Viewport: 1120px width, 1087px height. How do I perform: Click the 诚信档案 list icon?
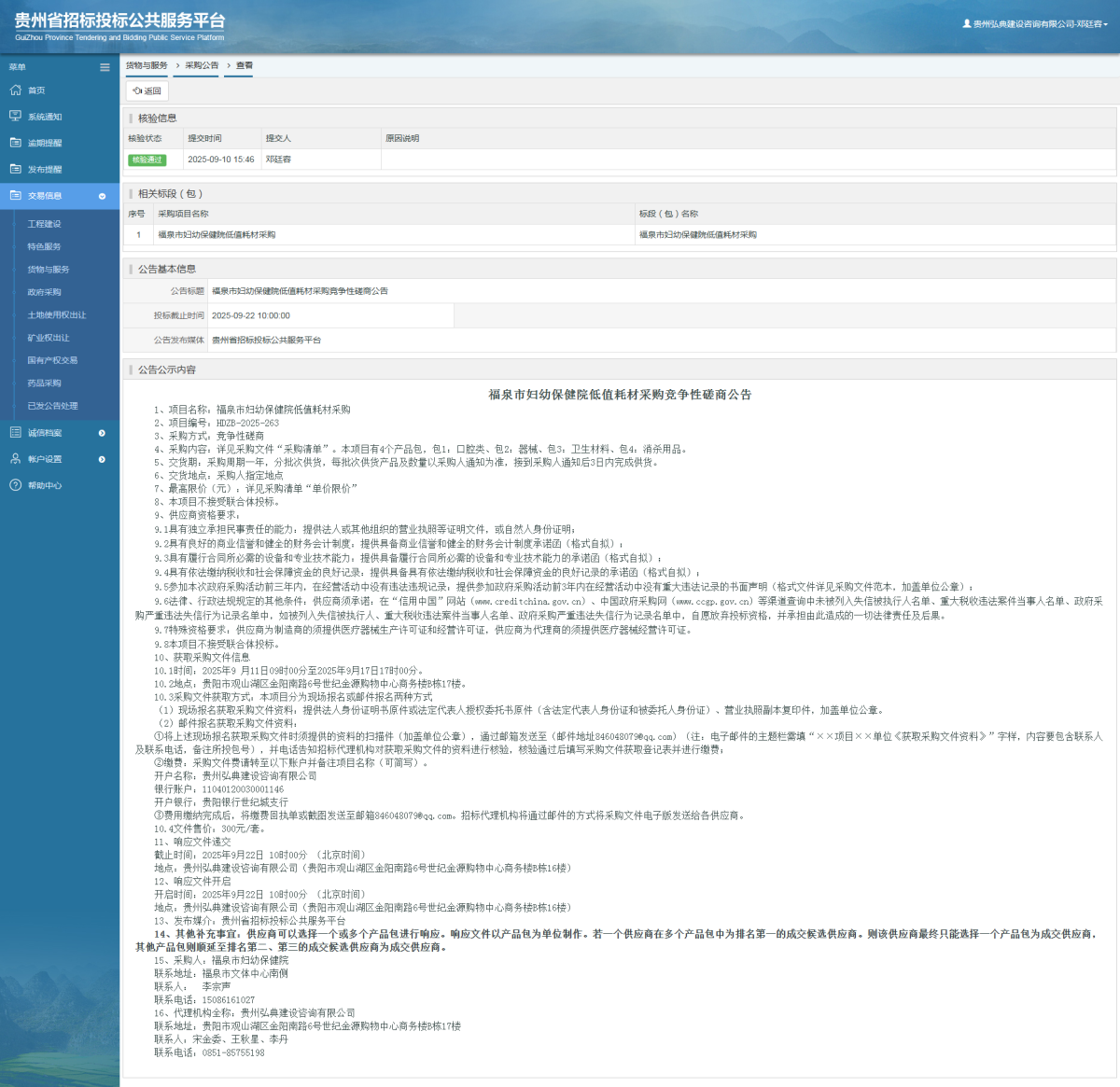click(x=15, y=433)
